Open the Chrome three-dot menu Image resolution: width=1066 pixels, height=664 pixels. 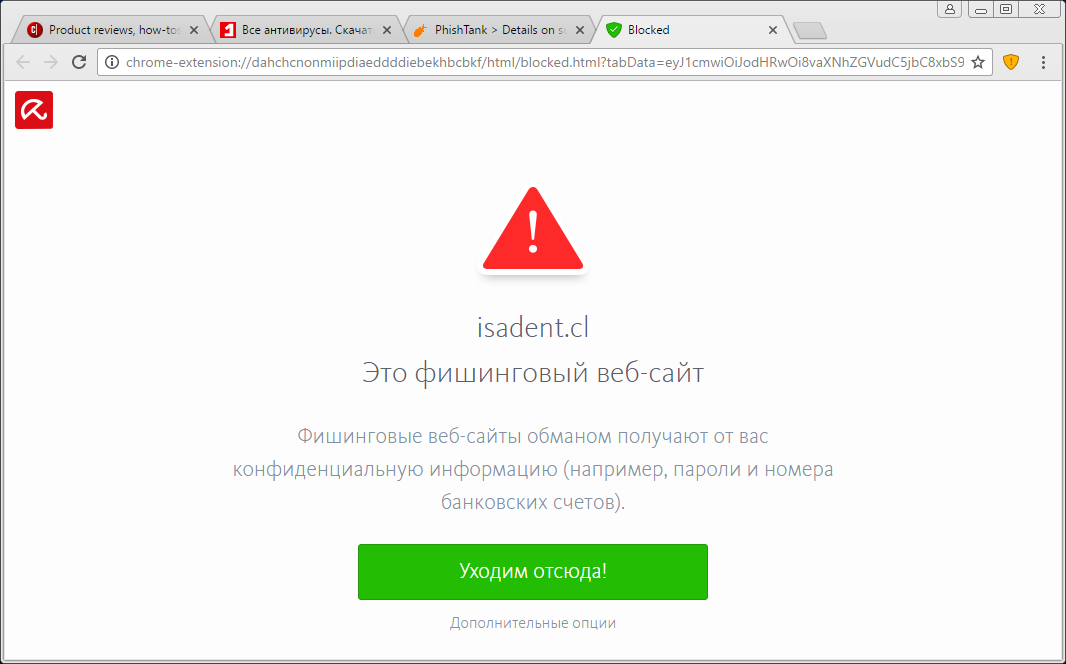point(1043,63)
